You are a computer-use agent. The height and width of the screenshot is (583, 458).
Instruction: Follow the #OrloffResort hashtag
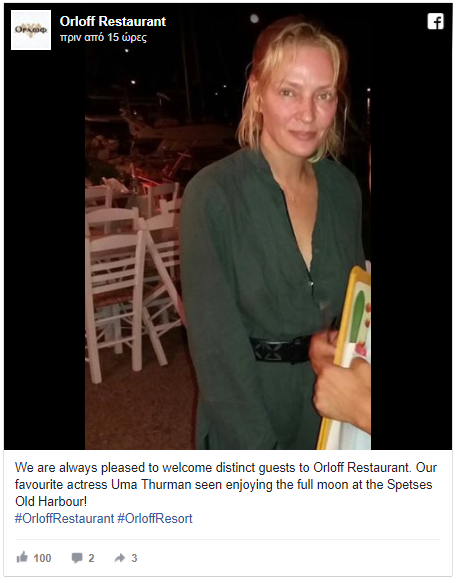pyautogui.click(x=155, y=518)
